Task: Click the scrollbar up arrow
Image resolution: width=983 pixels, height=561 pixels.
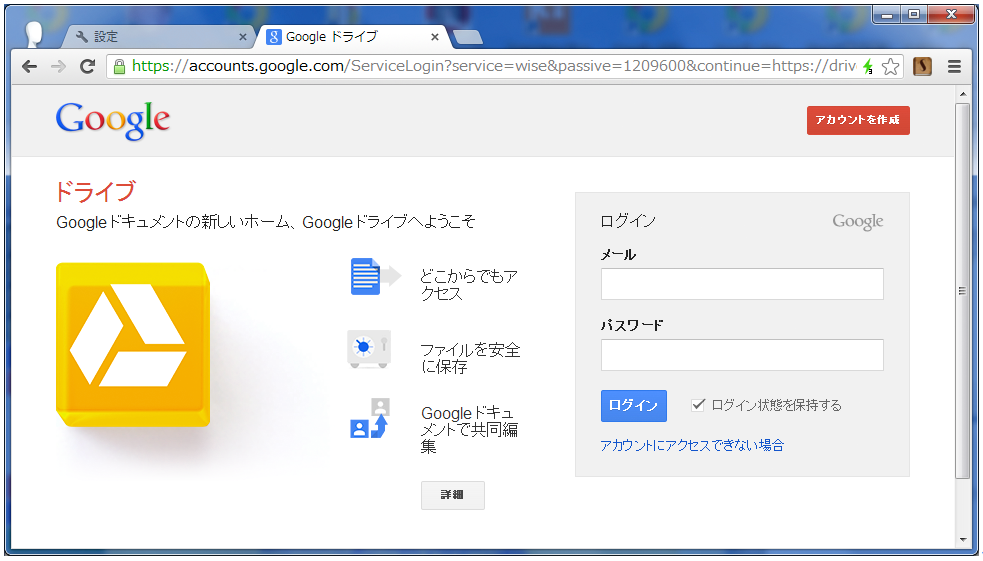Action: [962, 94]
